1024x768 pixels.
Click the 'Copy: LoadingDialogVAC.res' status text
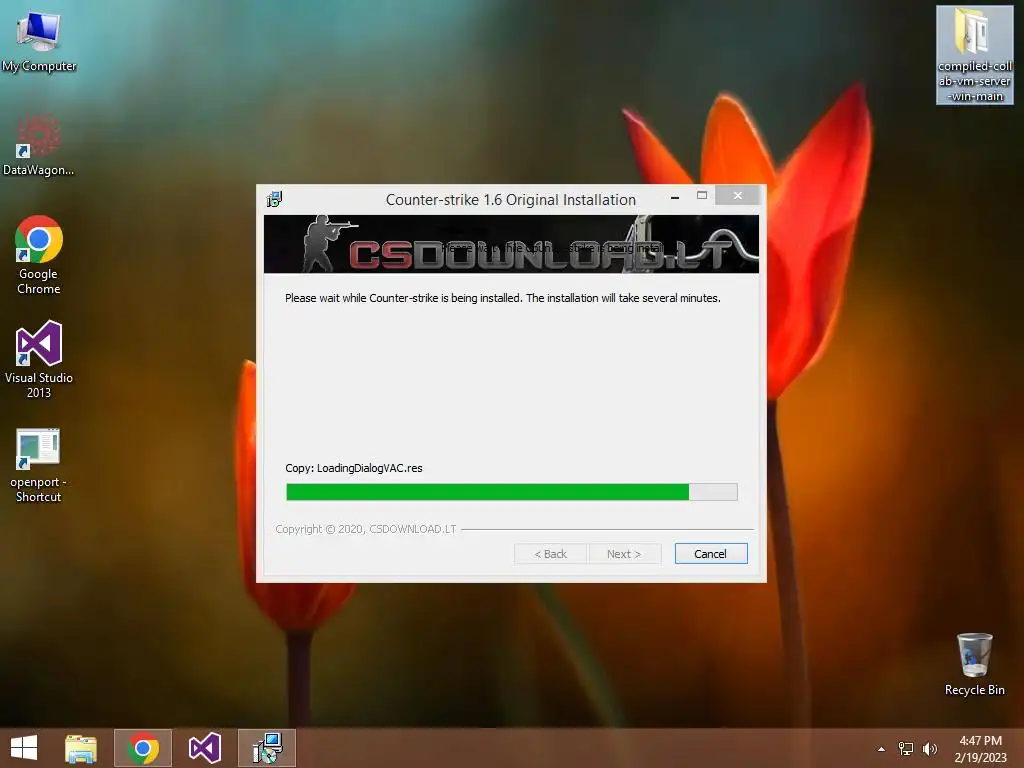[x=354, y=468]
